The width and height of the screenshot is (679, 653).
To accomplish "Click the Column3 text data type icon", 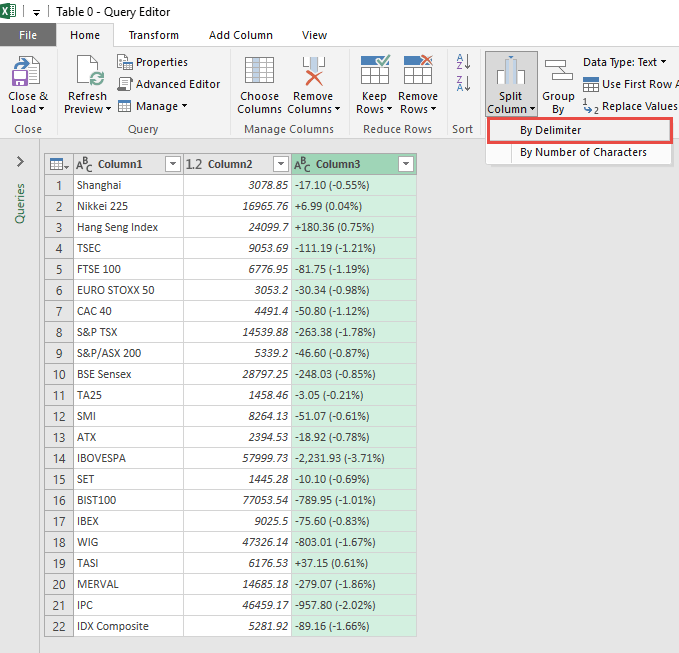I will click(x=302, y=165).
